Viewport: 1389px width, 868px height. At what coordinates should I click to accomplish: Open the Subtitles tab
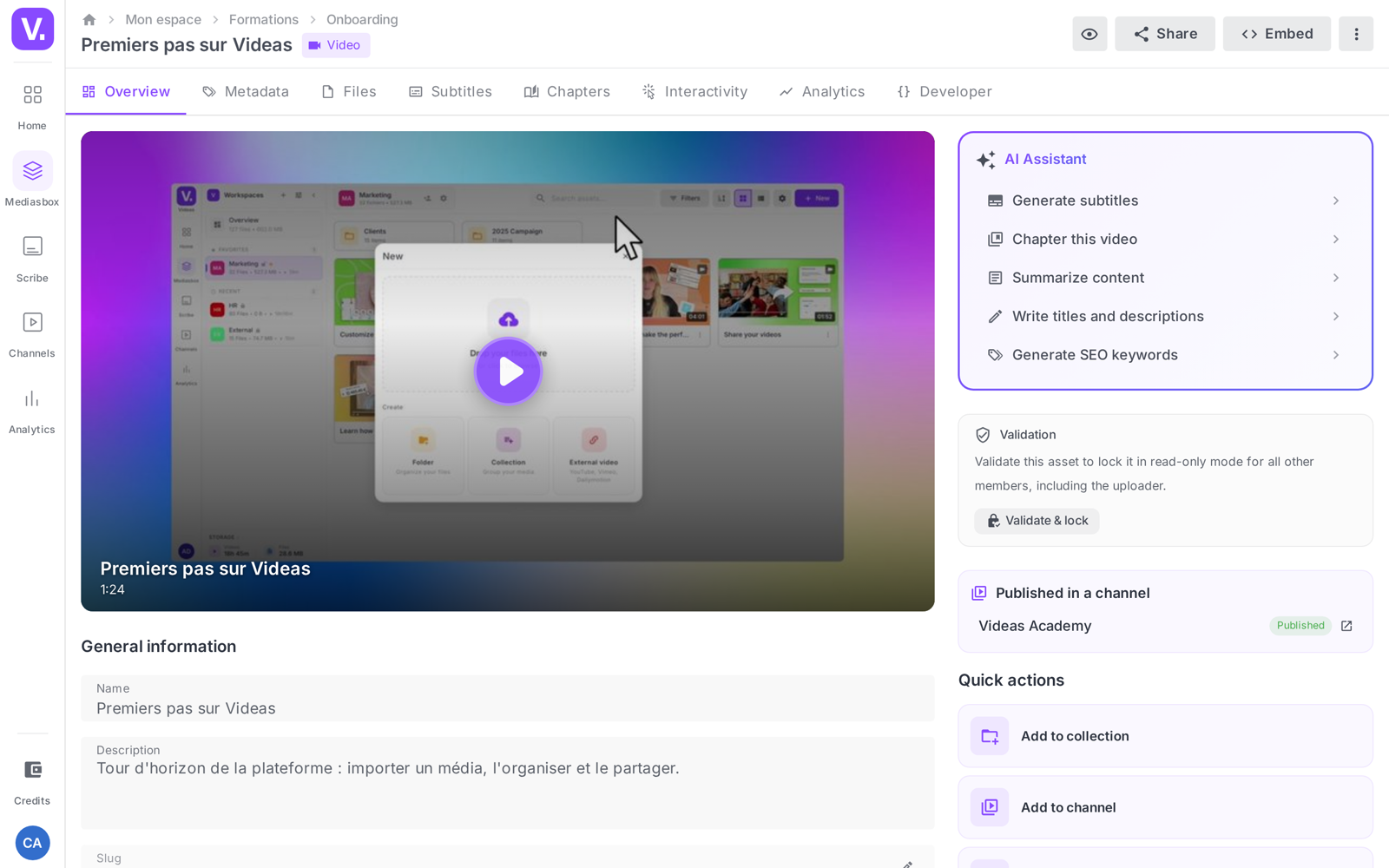[x=451, y=92]
